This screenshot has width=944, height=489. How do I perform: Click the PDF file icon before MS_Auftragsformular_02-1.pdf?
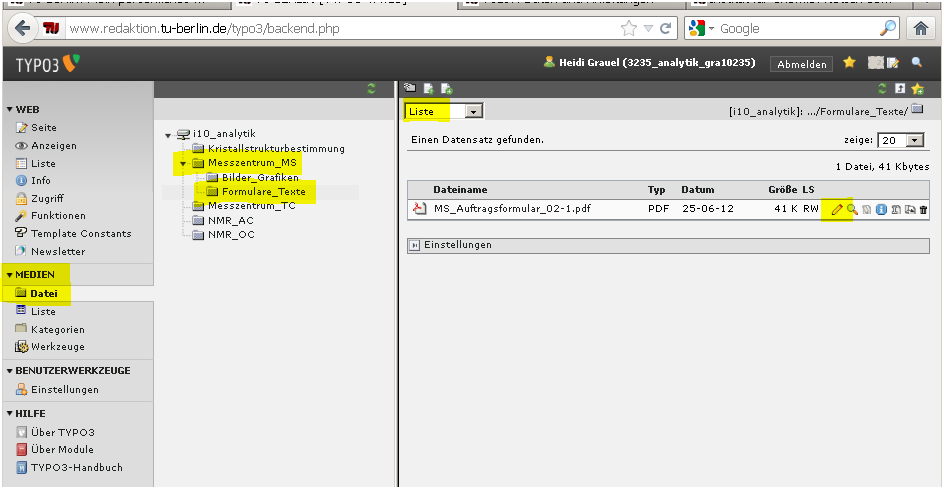[418, 209]
